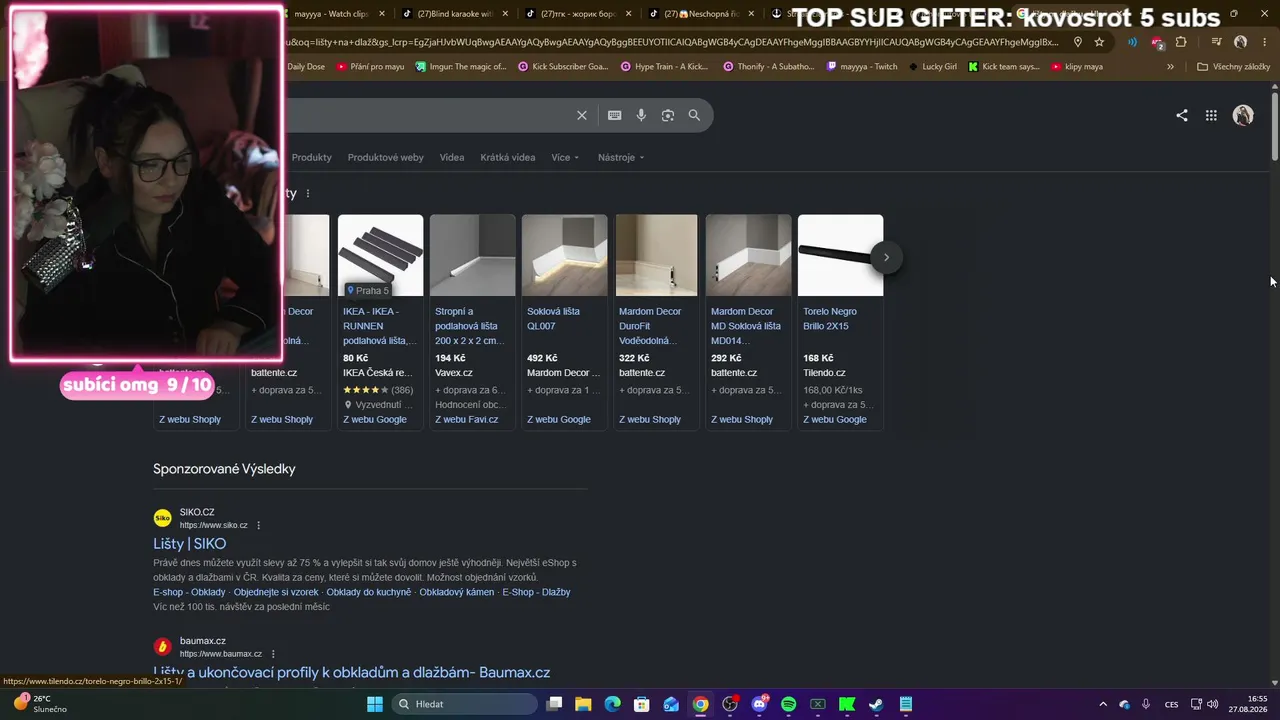This screenshot has width=1280, height=720.
Task: Open Spotify from the taskbar
Action: click(788, 704)
